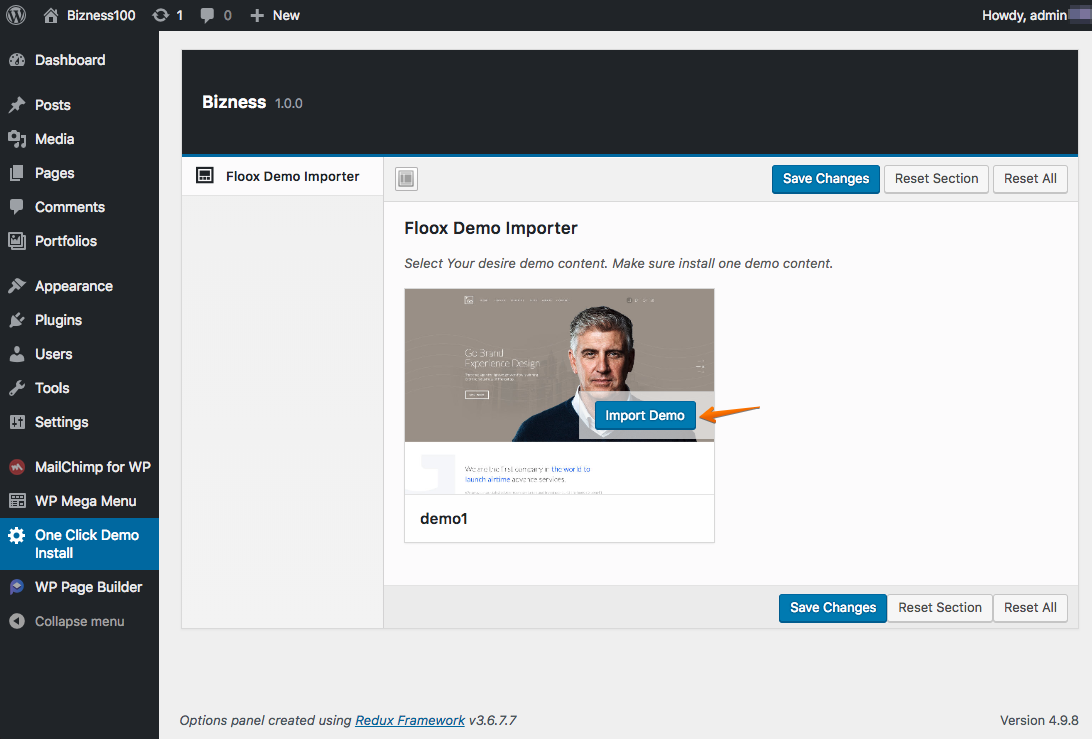Click the Comments speech bubble sidebar icon

tap(17, 207)
